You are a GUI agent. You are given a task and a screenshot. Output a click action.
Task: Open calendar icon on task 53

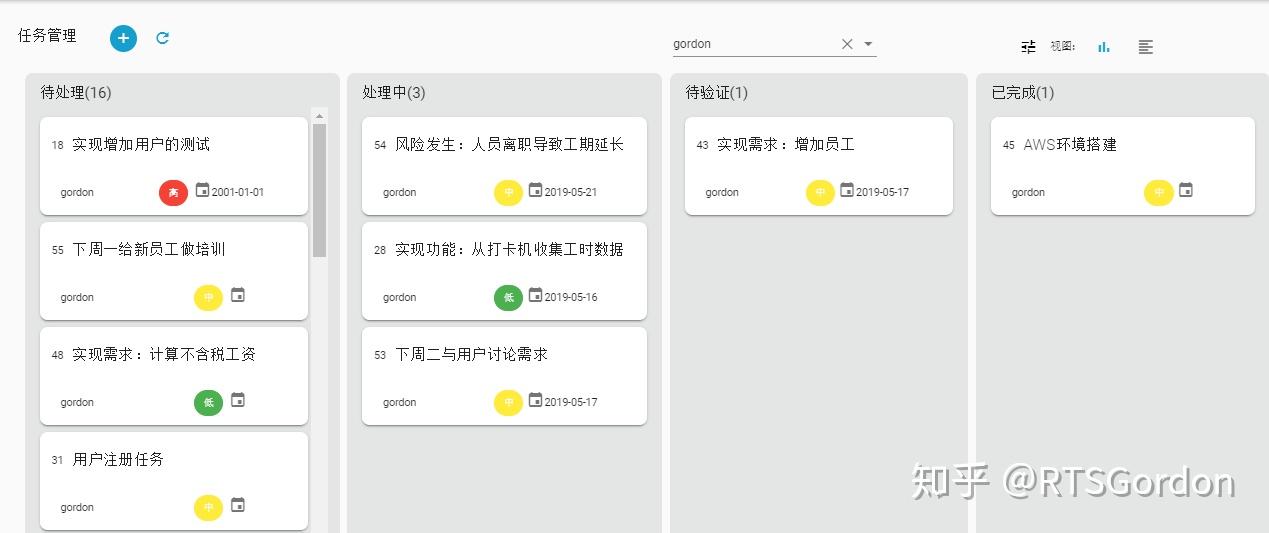click(x=535, y=400)
